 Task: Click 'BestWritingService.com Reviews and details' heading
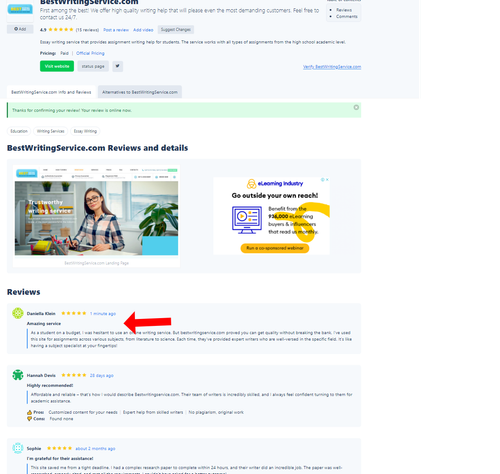[97, 148]
